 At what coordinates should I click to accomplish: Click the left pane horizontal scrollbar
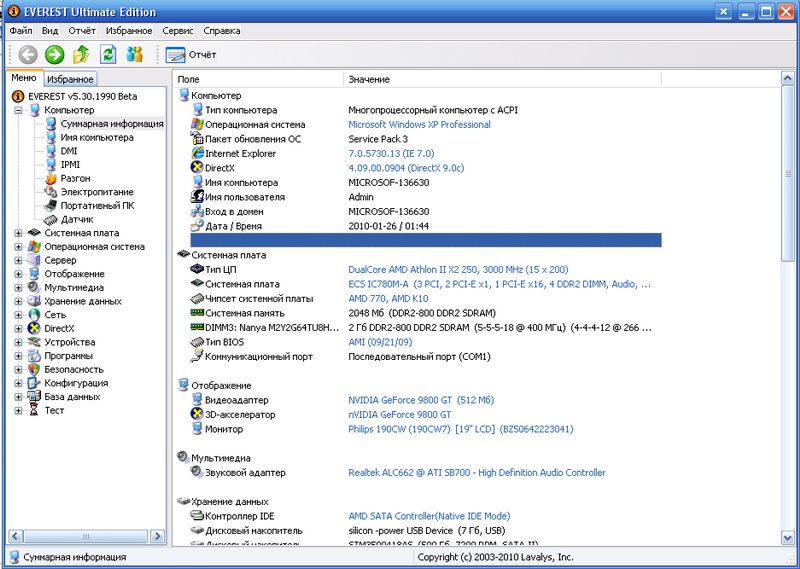84,535
